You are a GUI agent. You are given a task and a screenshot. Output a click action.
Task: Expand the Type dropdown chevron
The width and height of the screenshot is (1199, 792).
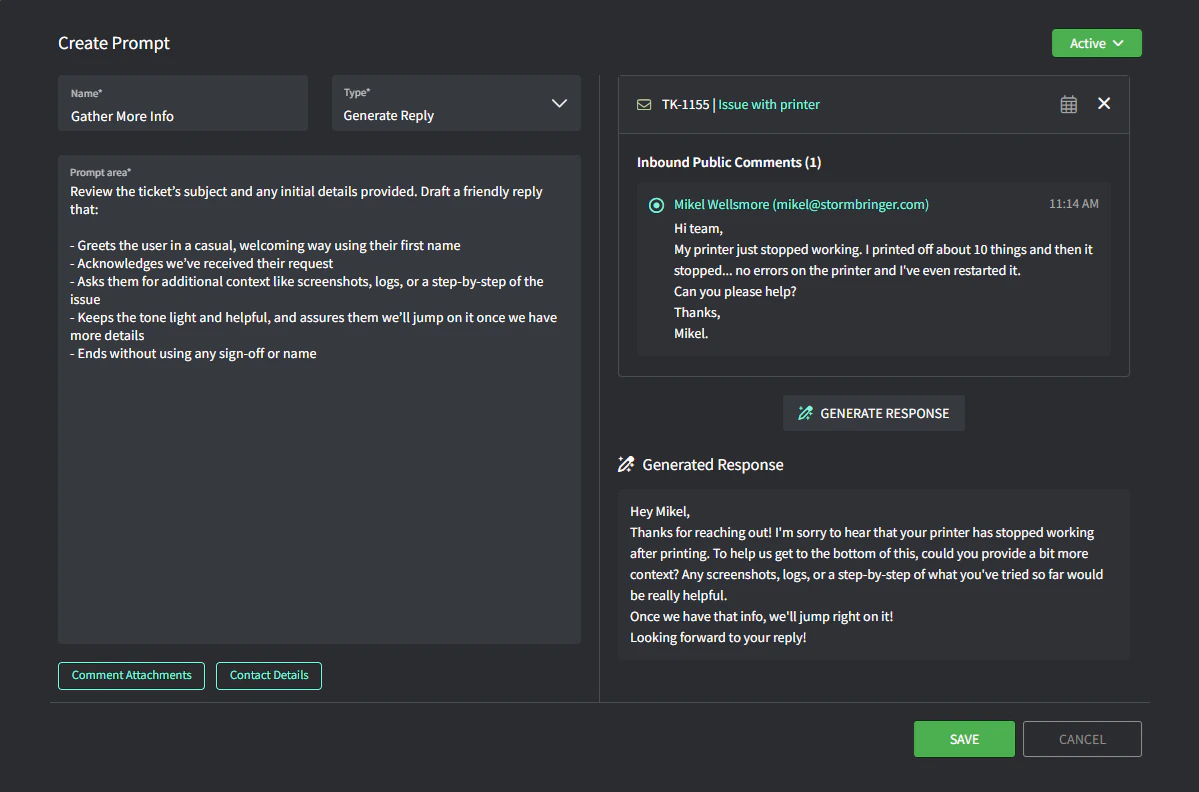point(559,104)
